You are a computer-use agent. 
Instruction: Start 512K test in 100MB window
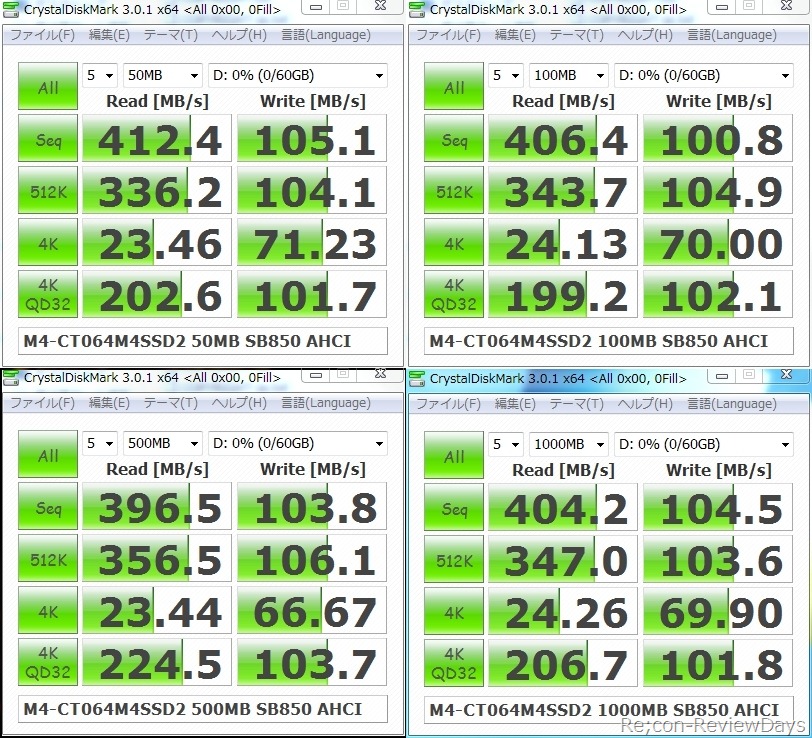(x=454, y=190)
